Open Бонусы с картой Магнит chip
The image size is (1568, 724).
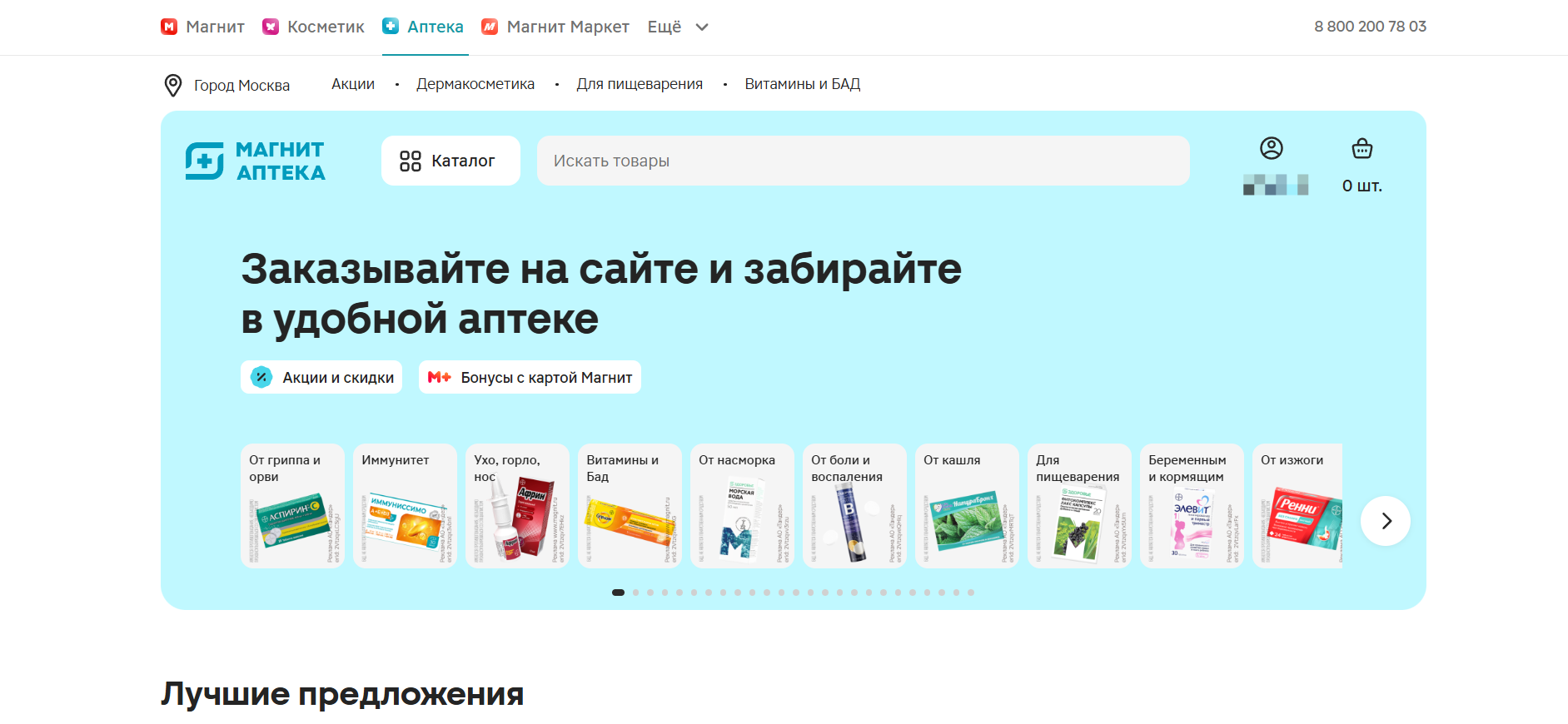(530, 377)
